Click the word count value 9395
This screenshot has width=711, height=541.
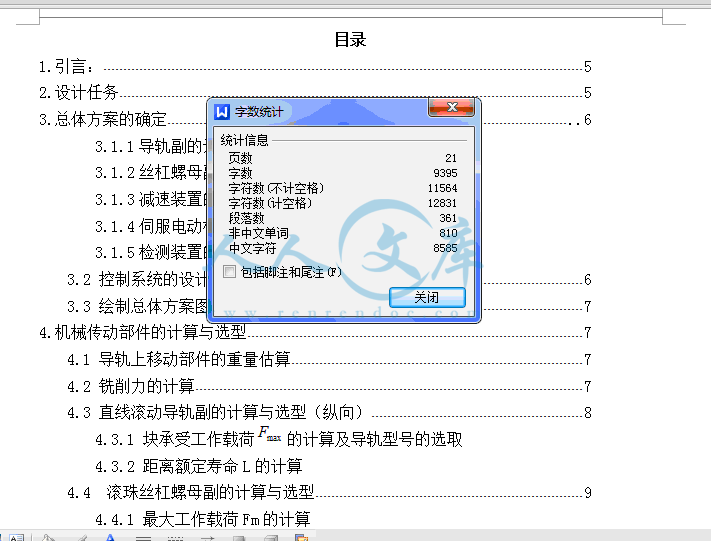pyautogui.click(x=445, y=173)
